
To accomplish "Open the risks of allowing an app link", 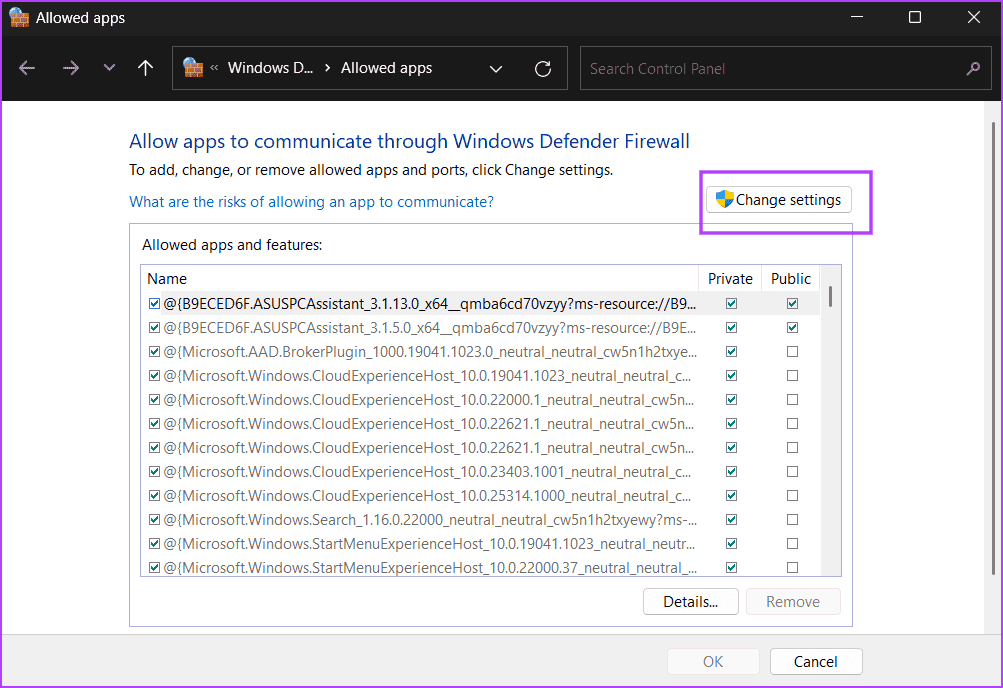I will 311,201.
